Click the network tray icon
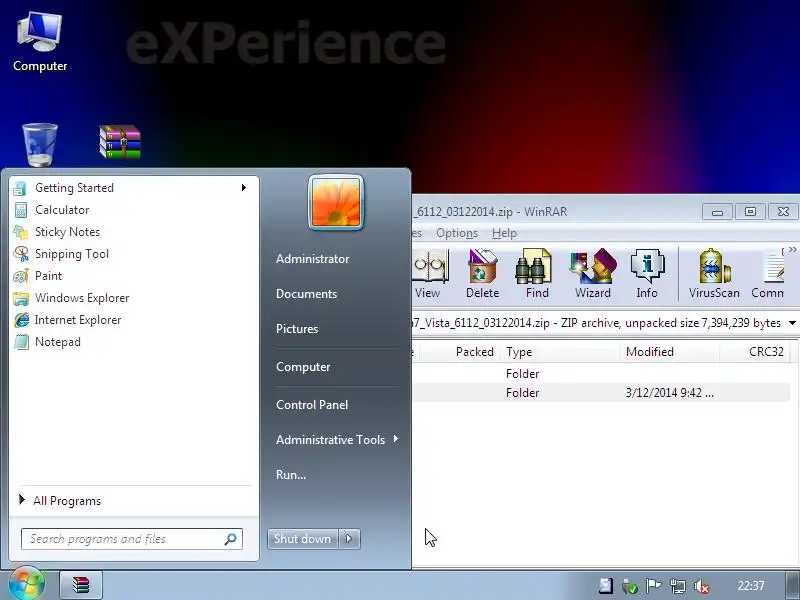The image size is (800, 600). coord(678,586)
